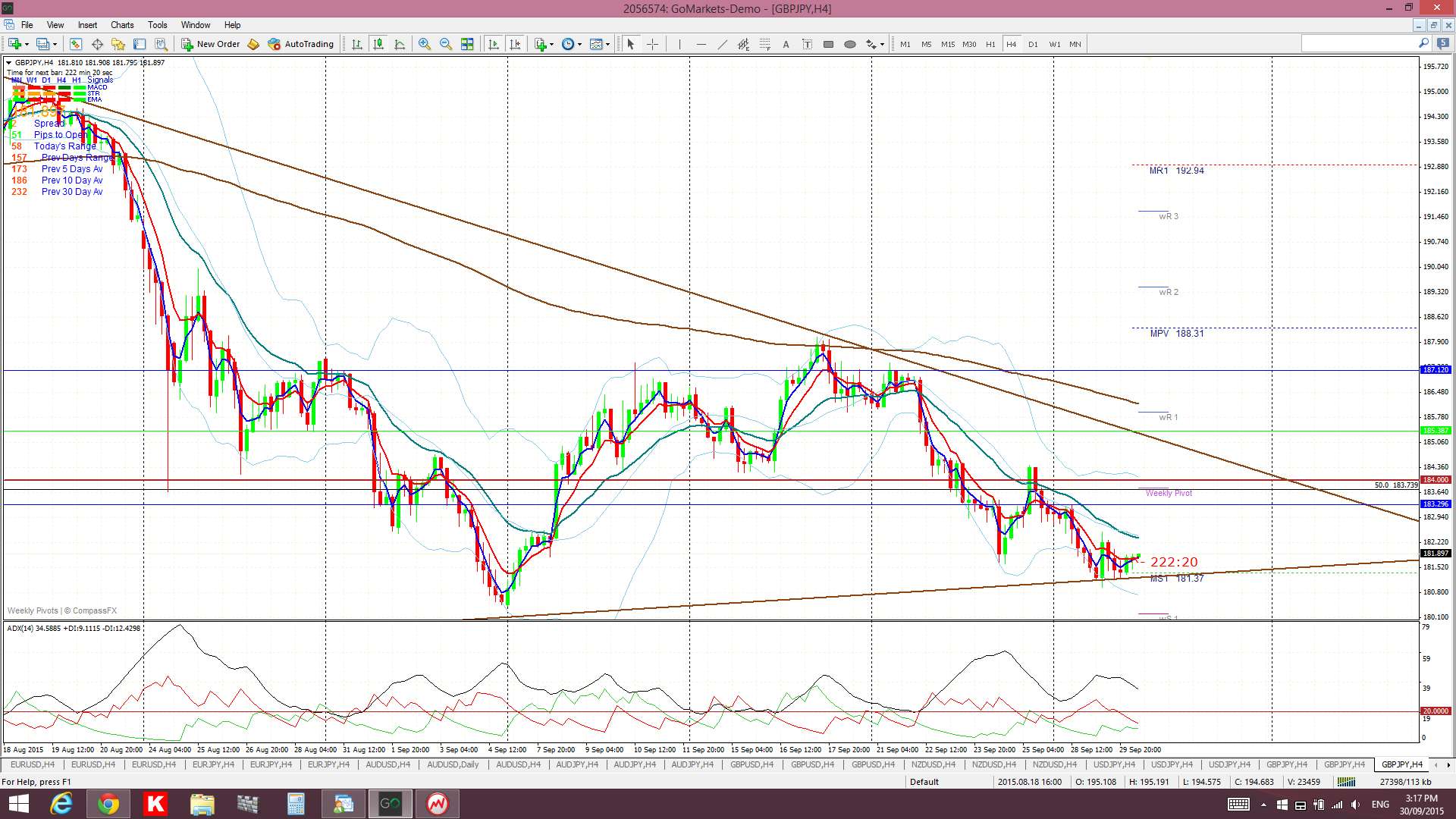Open the Arrows drawing objects icon
The width and height of the screenshot is (1456, 819).
tap(871, 44)
